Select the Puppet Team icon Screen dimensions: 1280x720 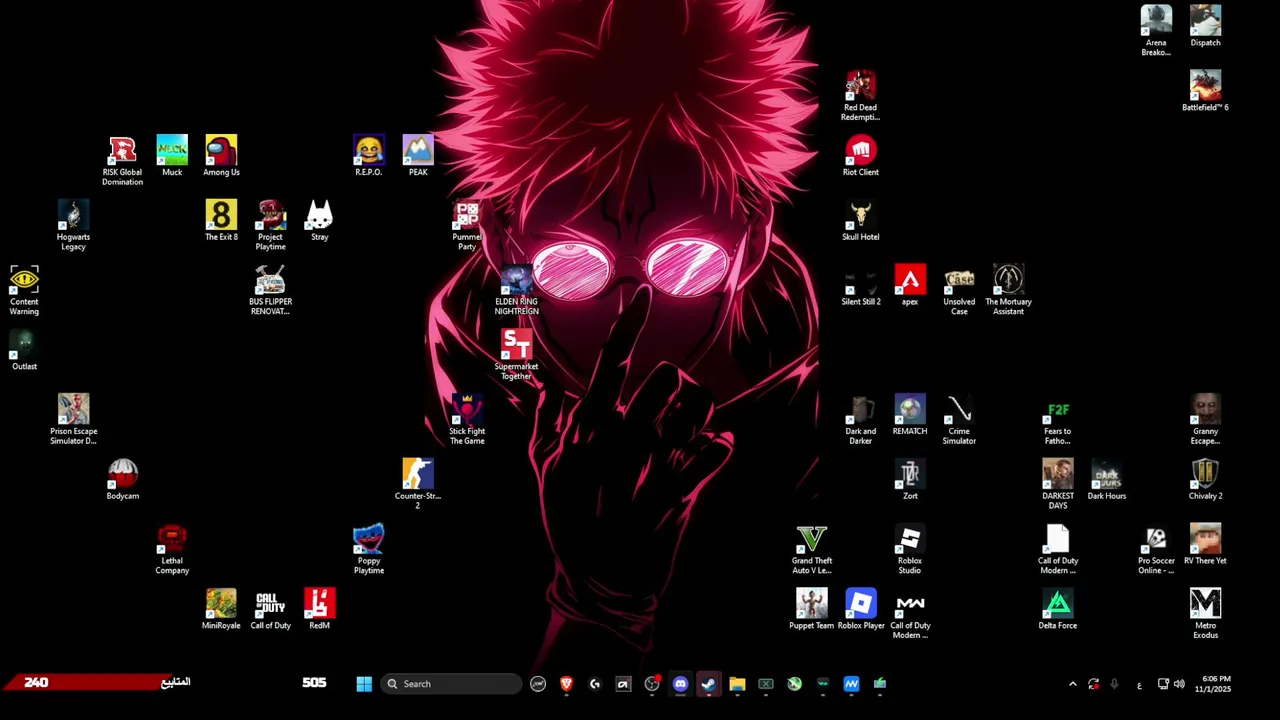pos(811,610)
